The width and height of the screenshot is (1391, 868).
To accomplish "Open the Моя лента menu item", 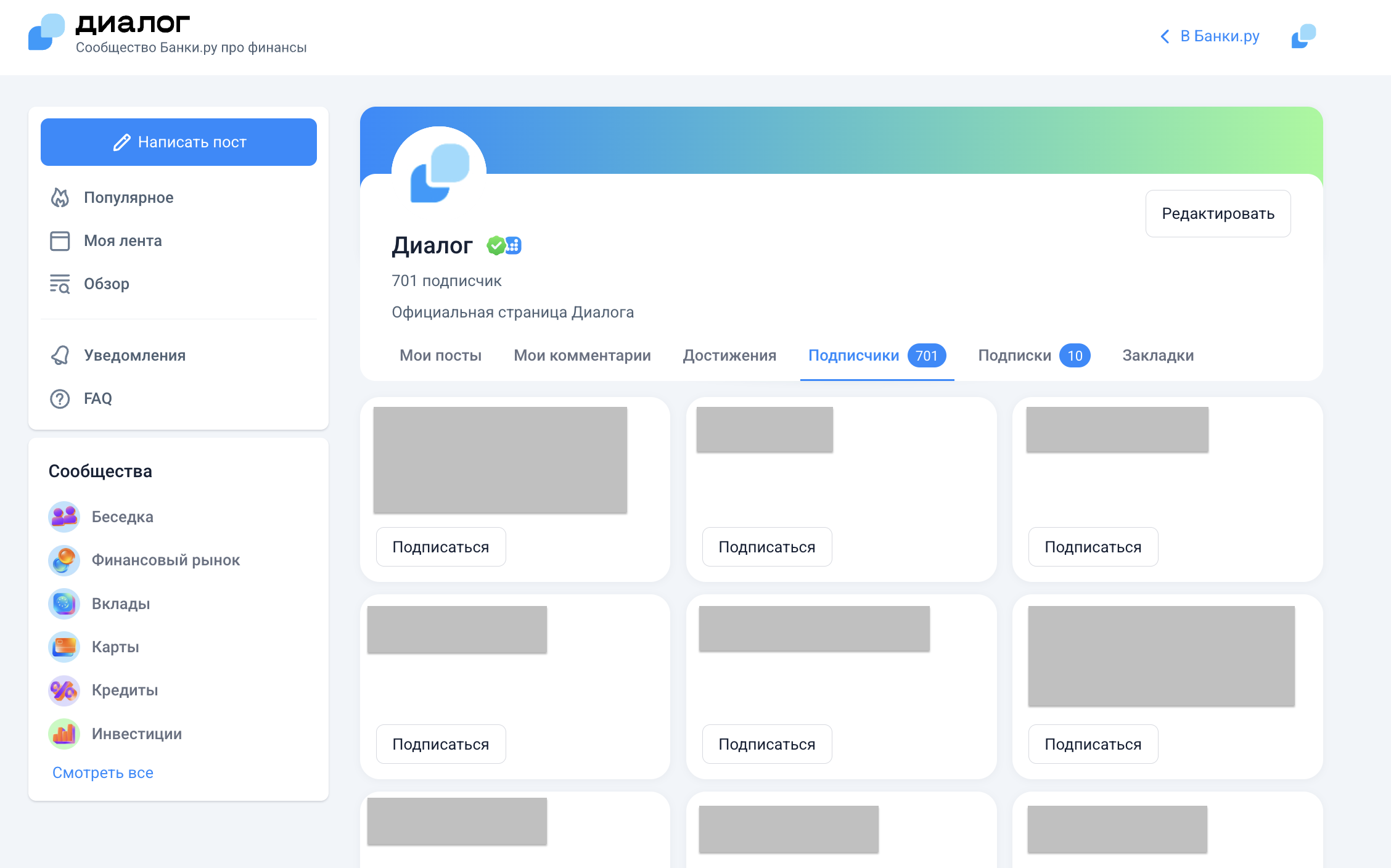I will click(x=123, y=241).
